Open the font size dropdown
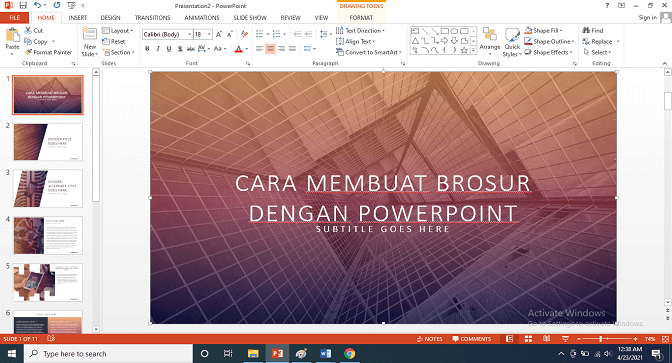Viewport: 672px width, 363px height. point(209,34)
